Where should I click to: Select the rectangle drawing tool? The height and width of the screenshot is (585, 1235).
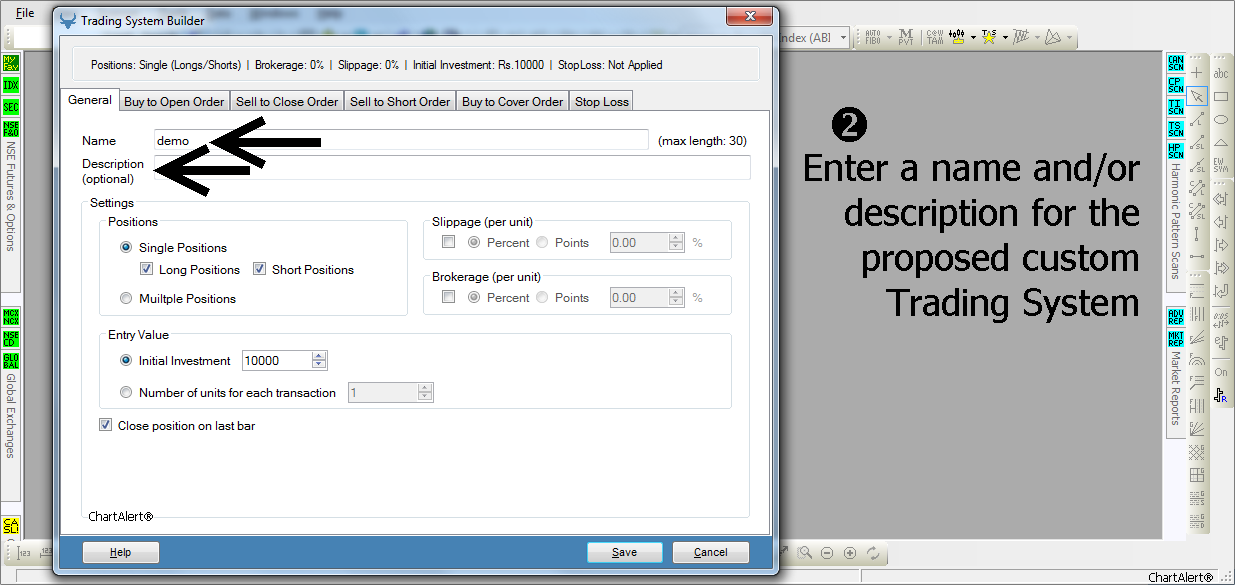point(1221,96)
